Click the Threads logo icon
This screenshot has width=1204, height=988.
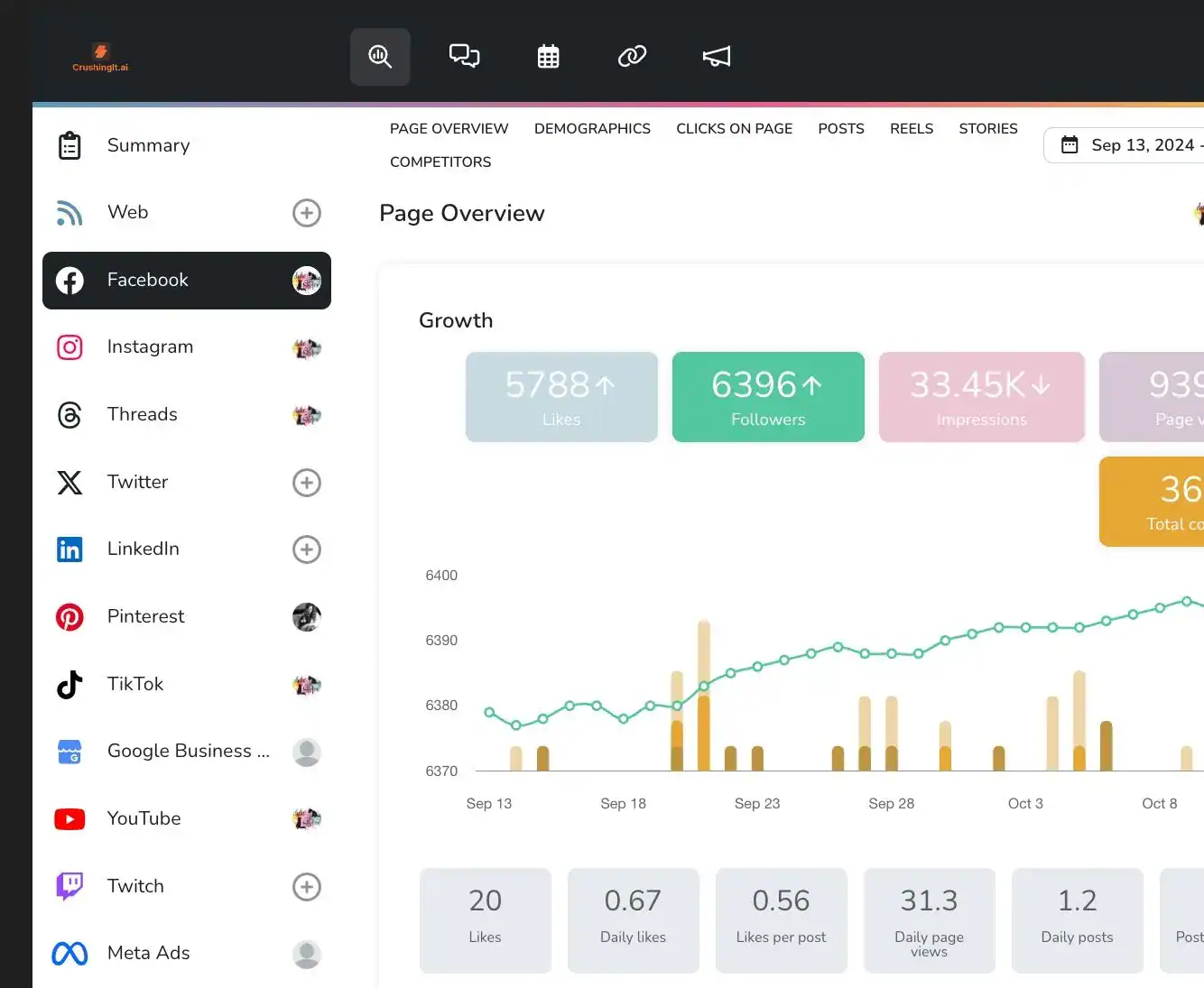point(69,415)
